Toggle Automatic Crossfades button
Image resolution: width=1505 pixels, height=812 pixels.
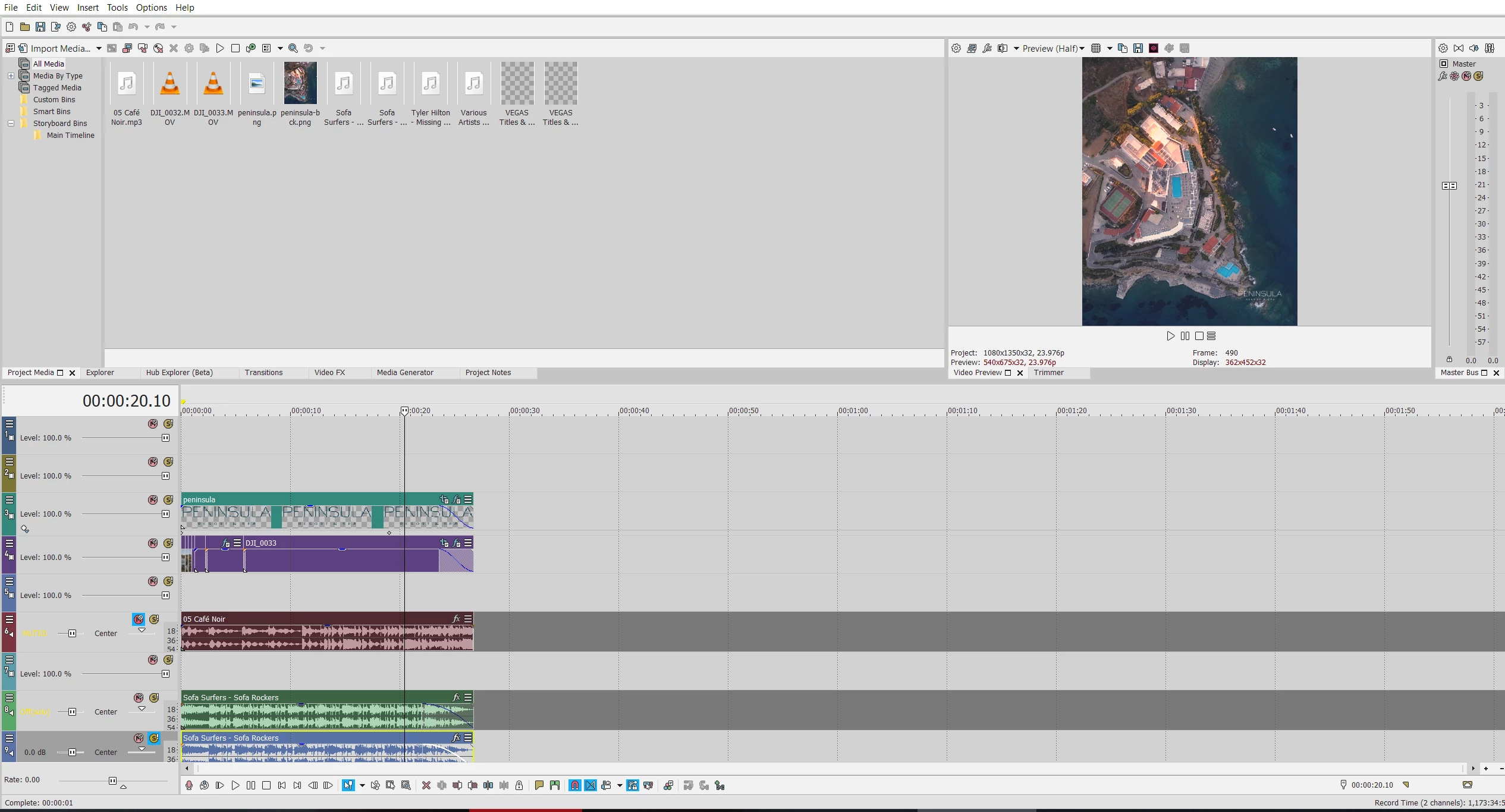coord(590,785)
